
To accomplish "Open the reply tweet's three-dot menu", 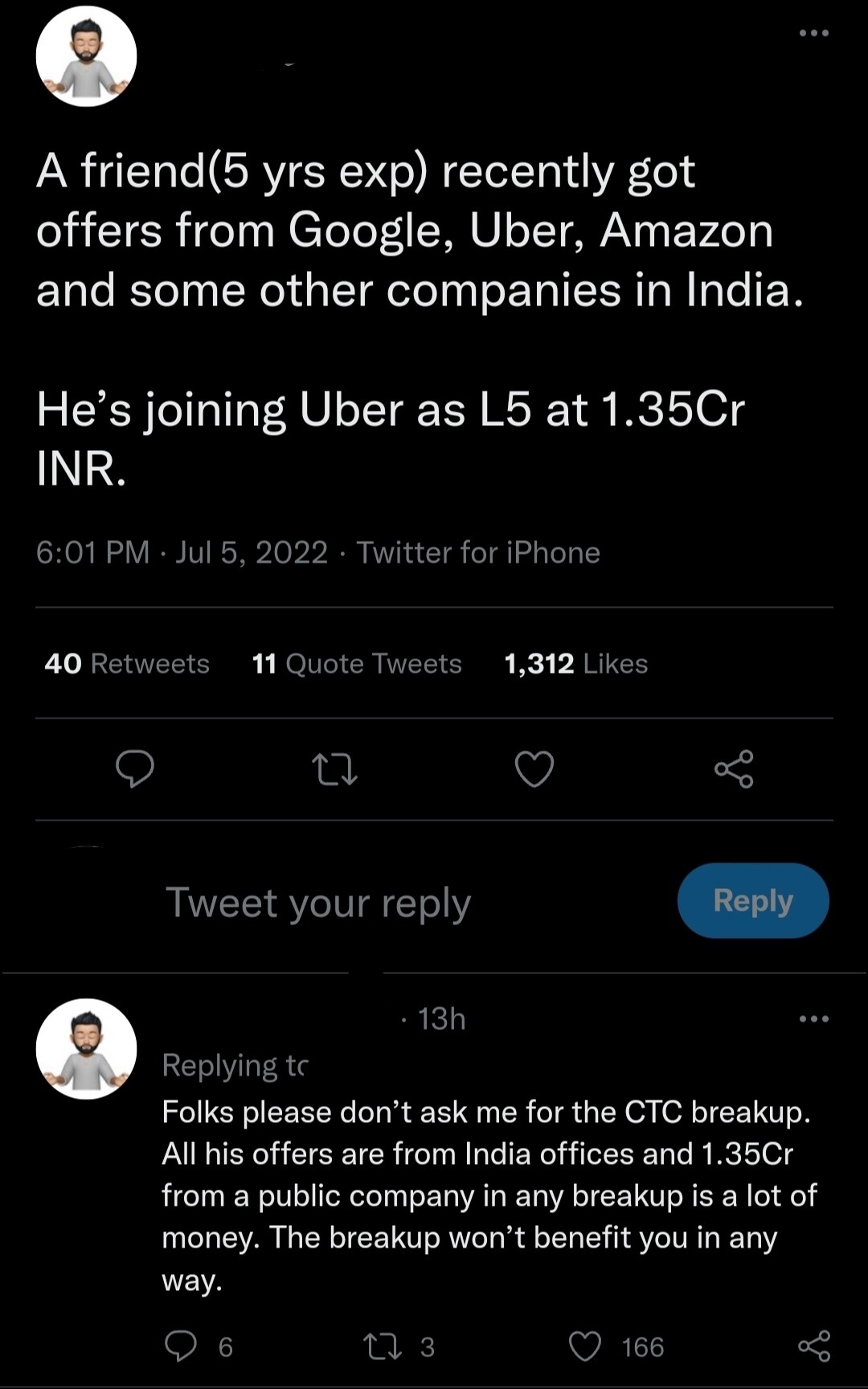I will coord(813,1019).
